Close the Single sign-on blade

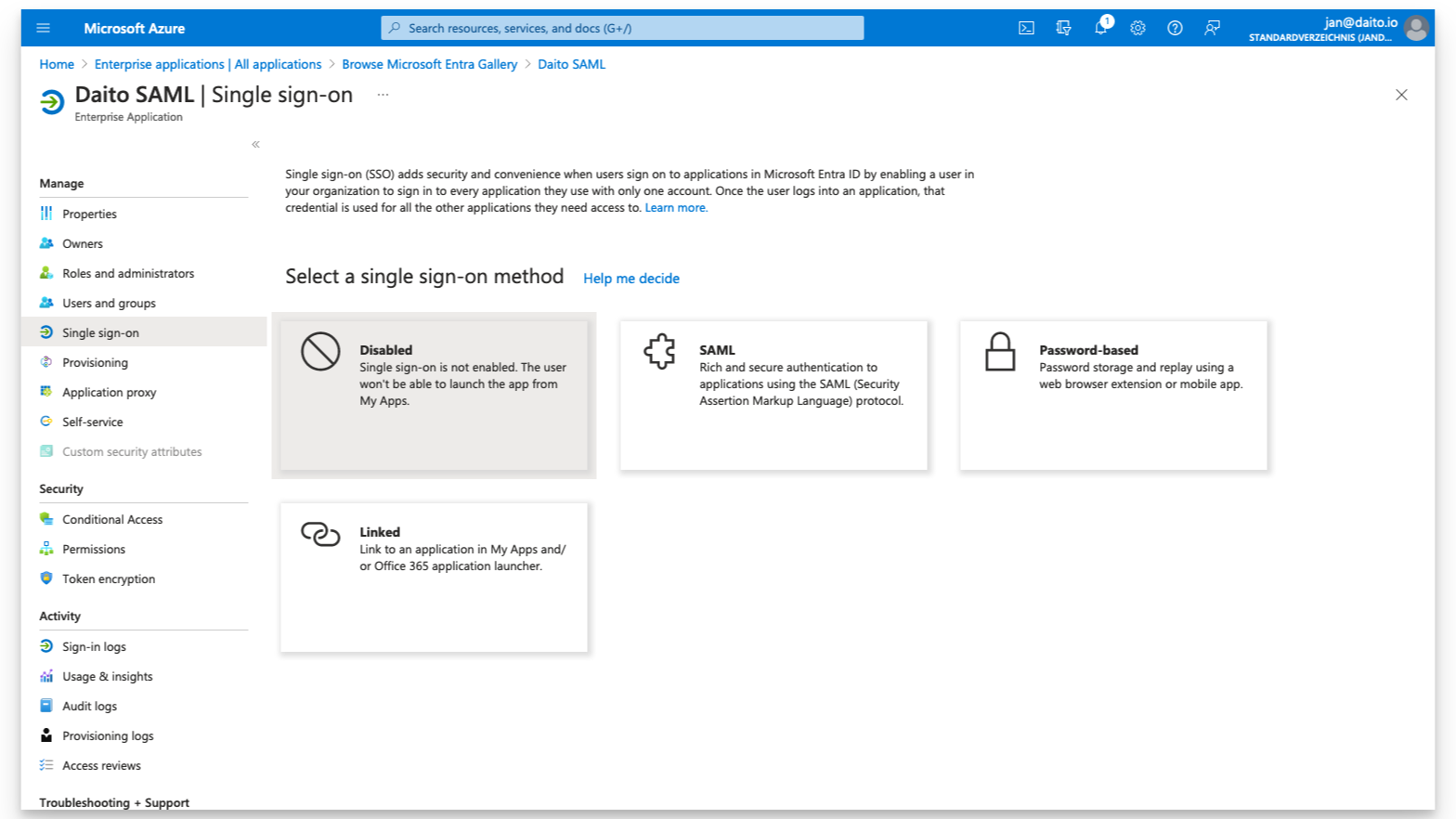(x=1401, y=95)
